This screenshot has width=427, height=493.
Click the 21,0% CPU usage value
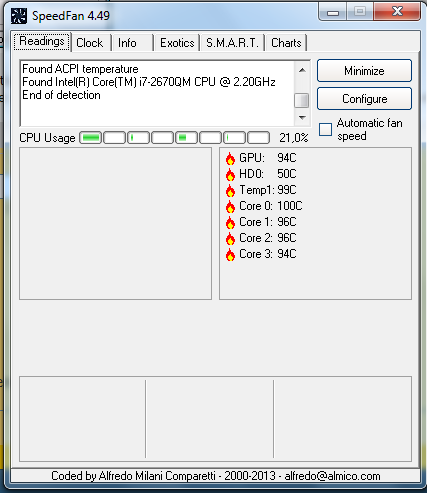[294, 138]
